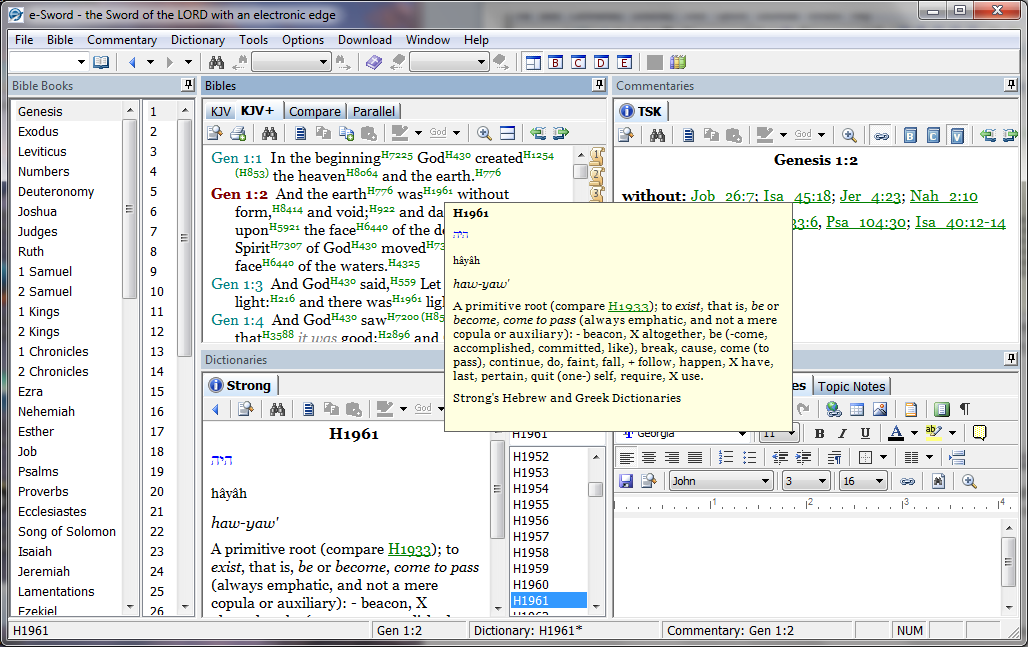Click the Strong dictionary back arrow
This screenshot has height=647, width=1028.
click(x=215, y=409)
